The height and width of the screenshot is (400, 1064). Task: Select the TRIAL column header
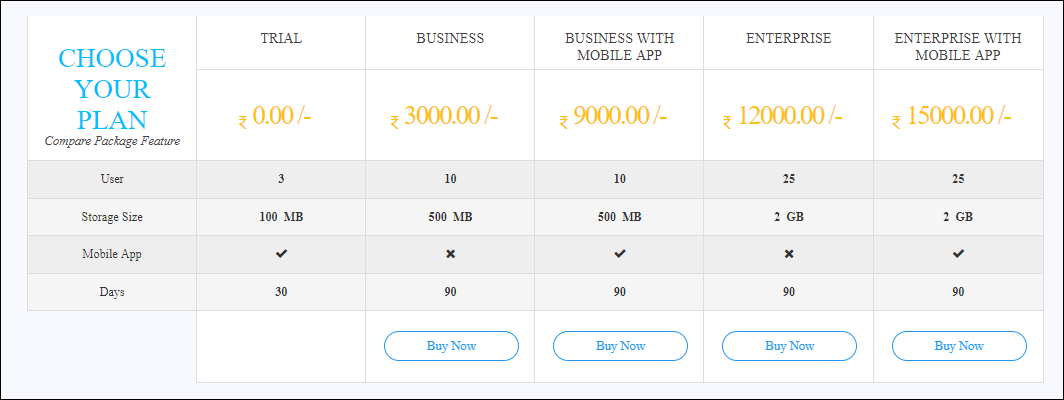(281, 38)
